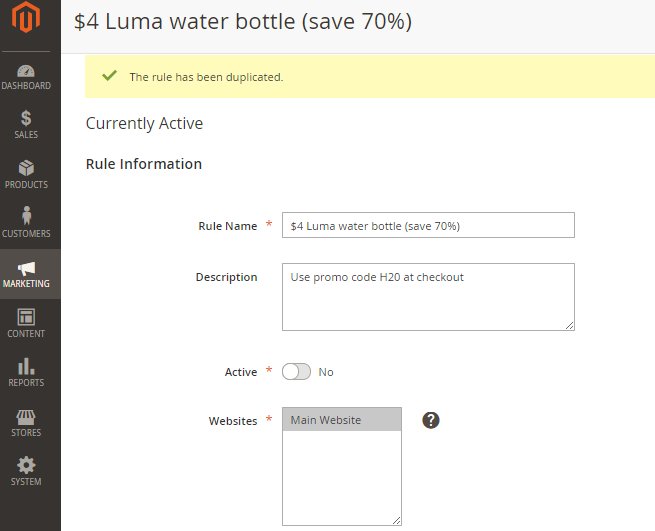Viewport: 655px width, 531px height.
Task: Open the Reports bar chart icon
Action: click(26, 366)
